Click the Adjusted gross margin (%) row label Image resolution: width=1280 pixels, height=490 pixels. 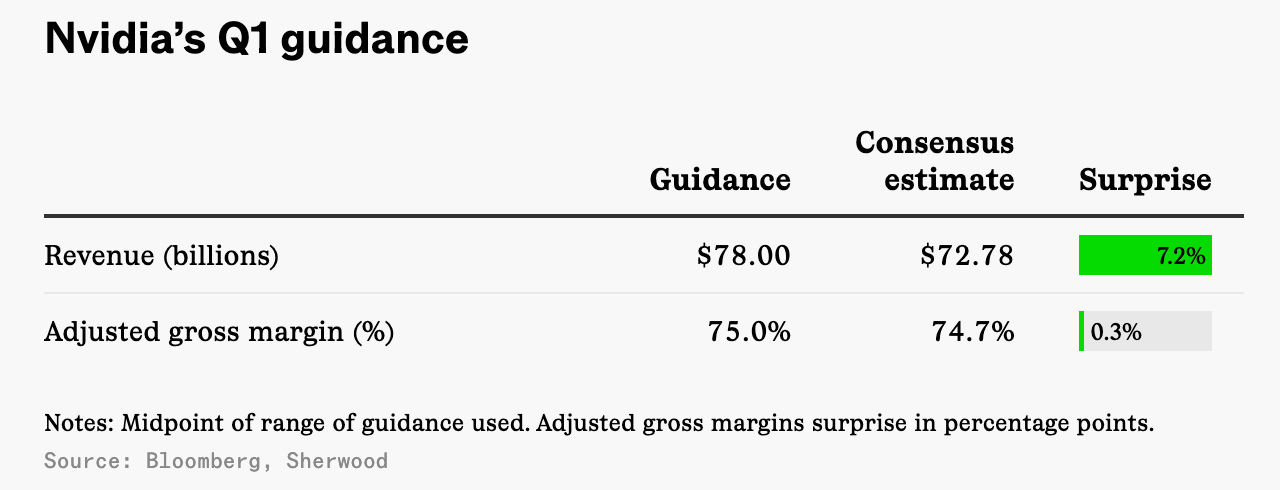coord(219,332)
